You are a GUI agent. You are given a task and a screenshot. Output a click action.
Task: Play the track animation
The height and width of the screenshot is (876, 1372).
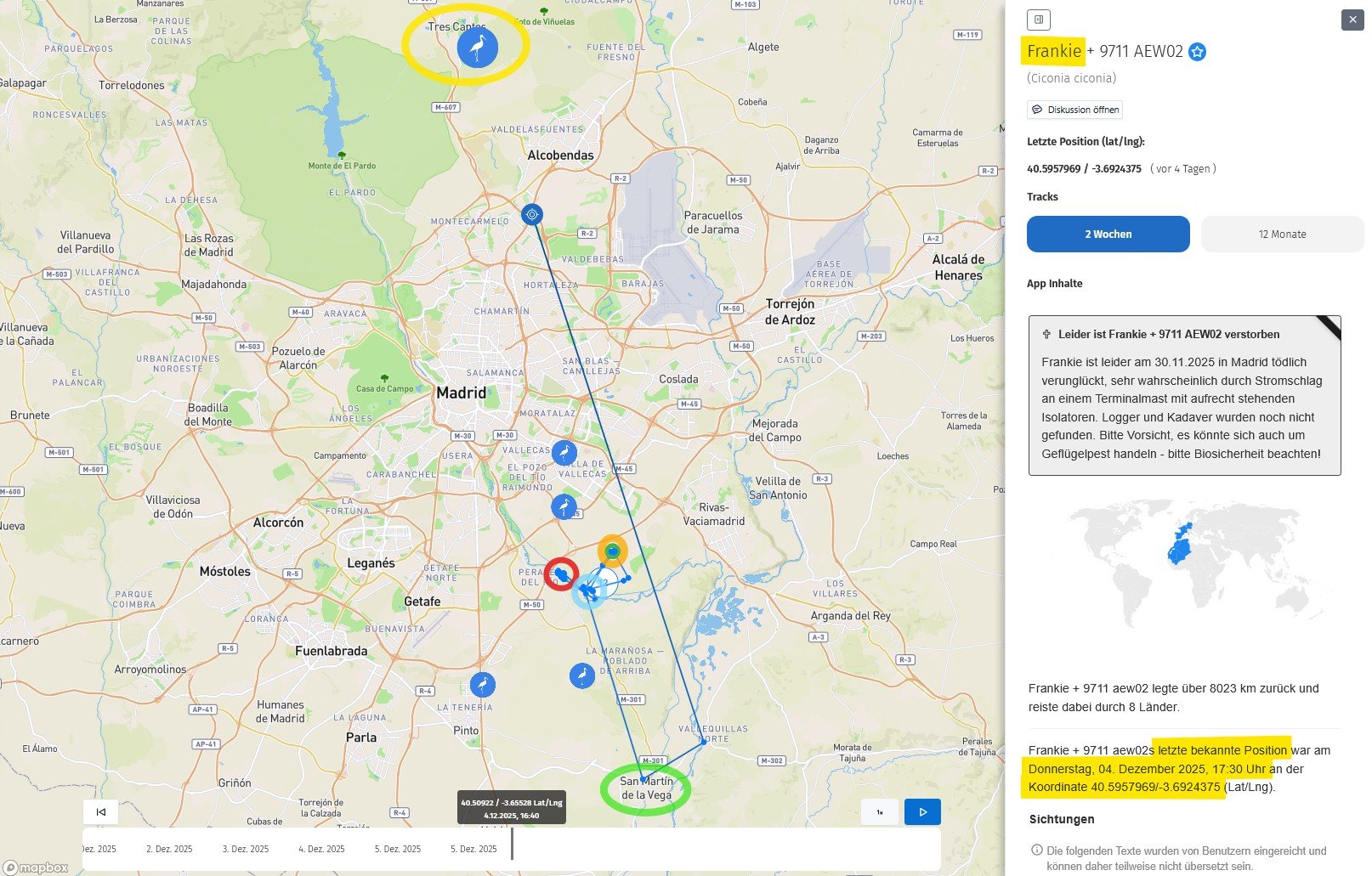[922, 812]
